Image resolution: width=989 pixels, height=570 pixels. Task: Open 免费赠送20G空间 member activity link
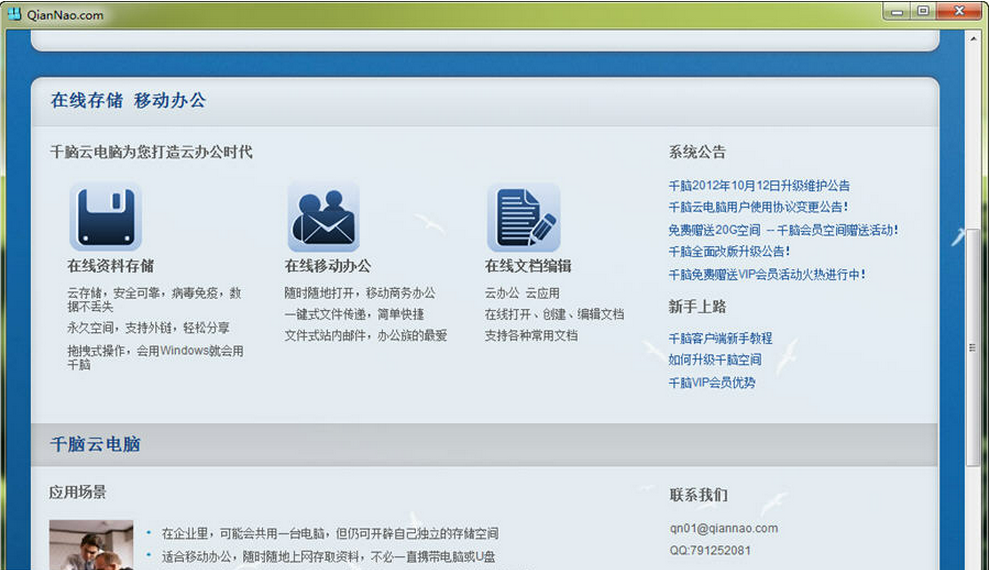(783, 230)
